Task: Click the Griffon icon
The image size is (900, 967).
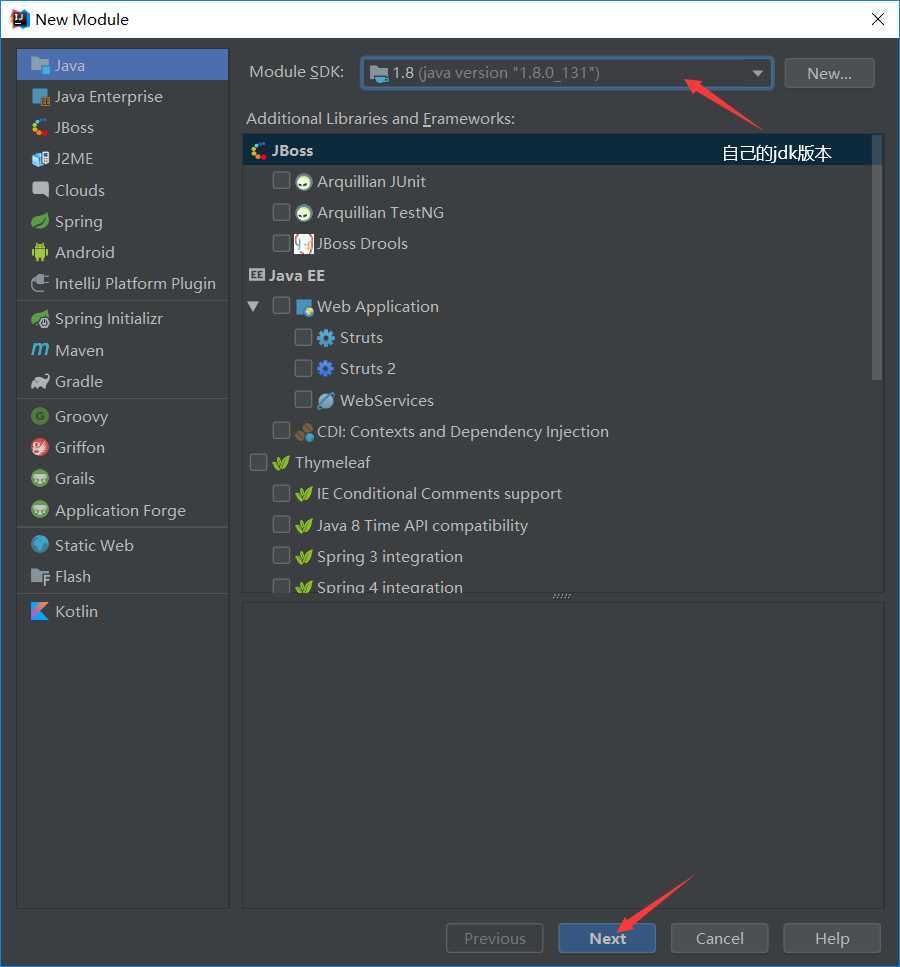Action: 40,447
